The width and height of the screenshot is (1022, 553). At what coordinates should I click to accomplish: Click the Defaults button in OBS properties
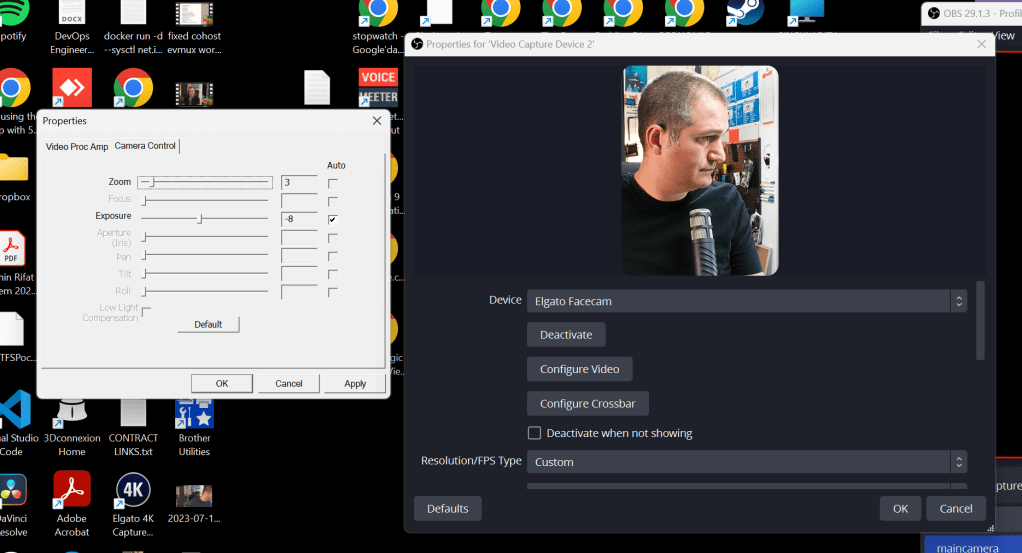448,509
